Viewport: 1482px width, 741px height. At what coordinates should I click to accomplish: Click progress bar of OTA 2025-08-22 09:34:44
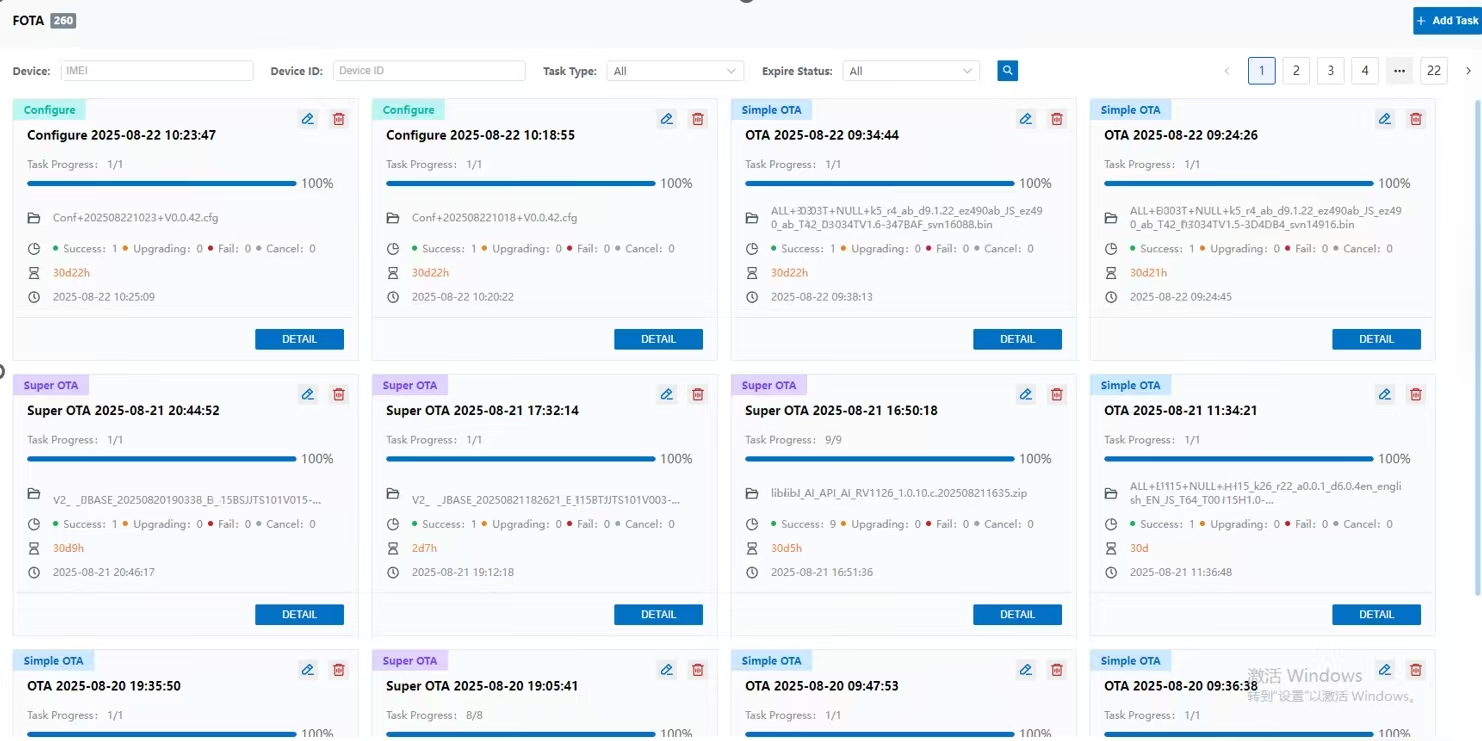(880, 184)
